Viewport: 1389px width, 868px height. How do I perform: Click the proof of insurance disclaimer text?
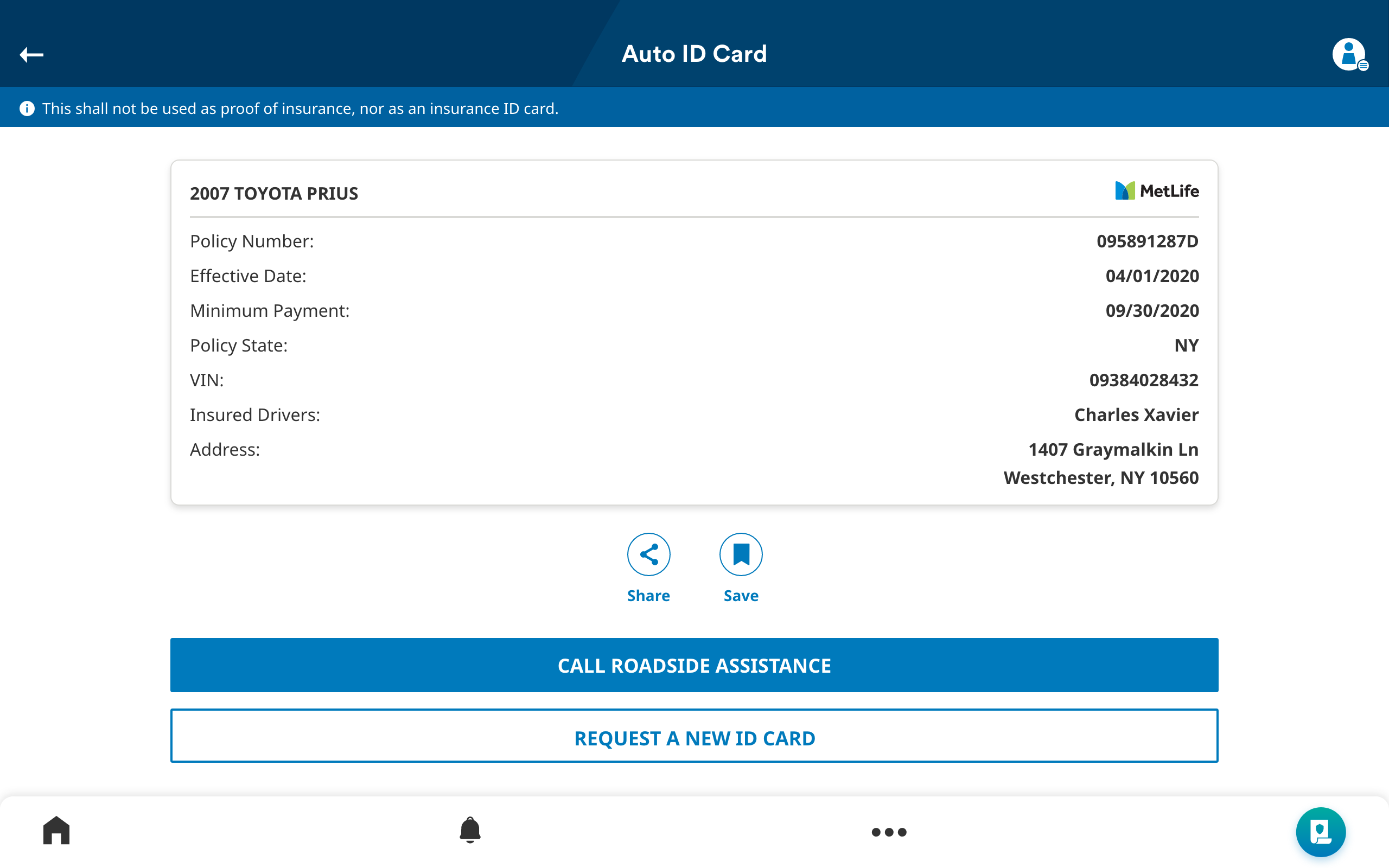pos(300,108)
